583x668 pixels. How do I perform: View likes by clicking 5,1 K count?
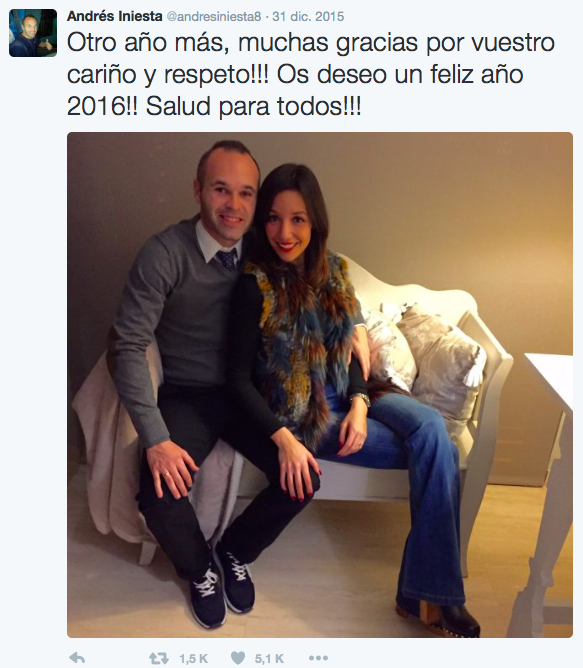pyautogui.click(x=269, y=659)
